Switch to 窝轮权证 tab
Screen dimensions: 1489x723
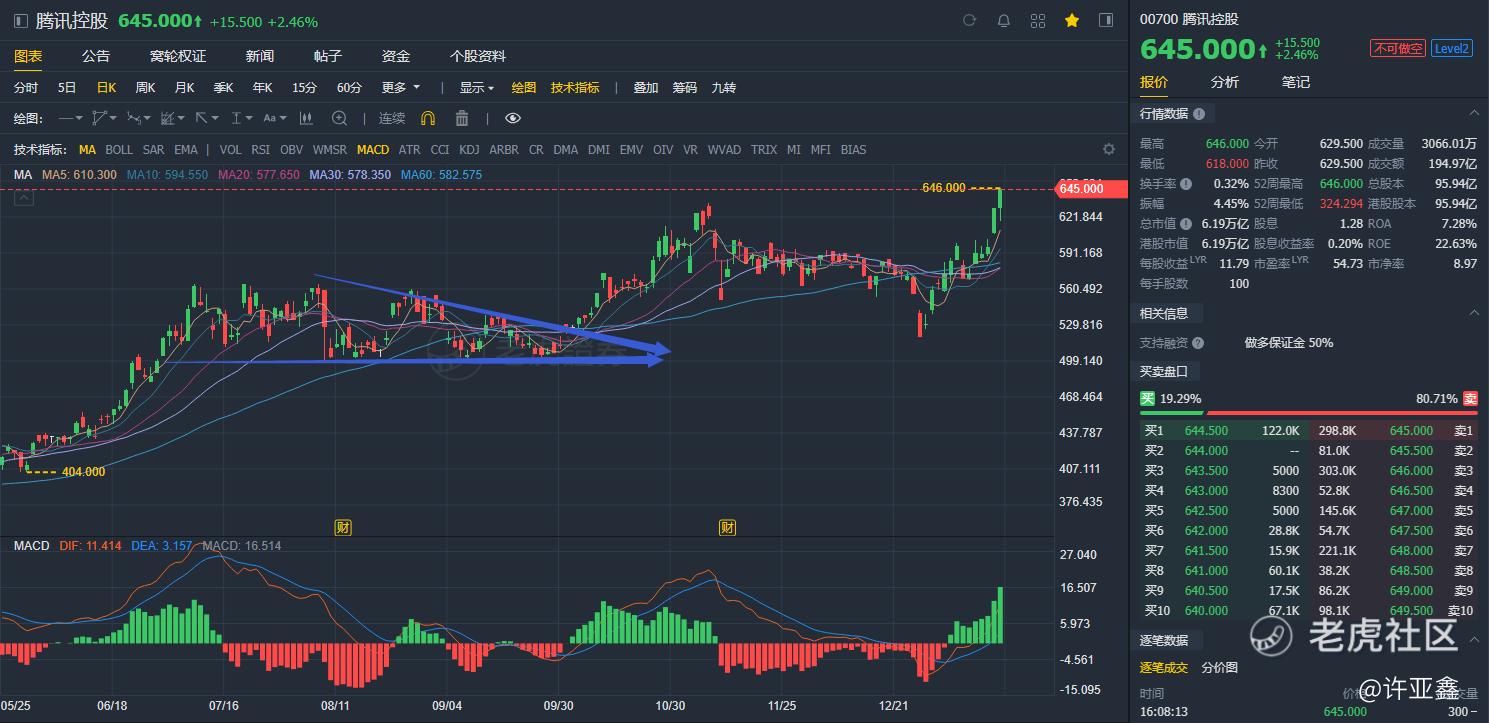tap(178, 56)
